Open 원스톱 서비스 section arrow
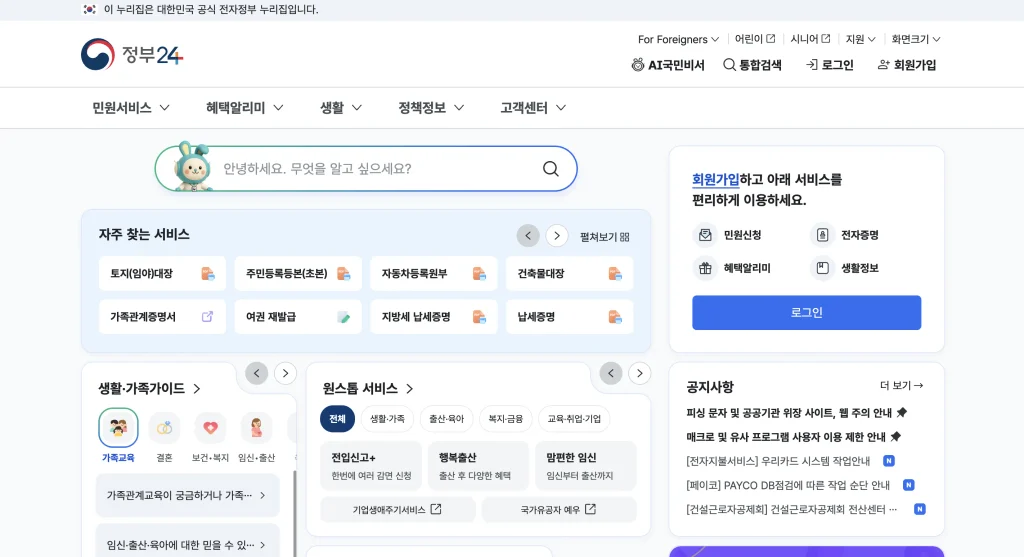This screenshot has width=1024, height=557. (x=409, y=389)
